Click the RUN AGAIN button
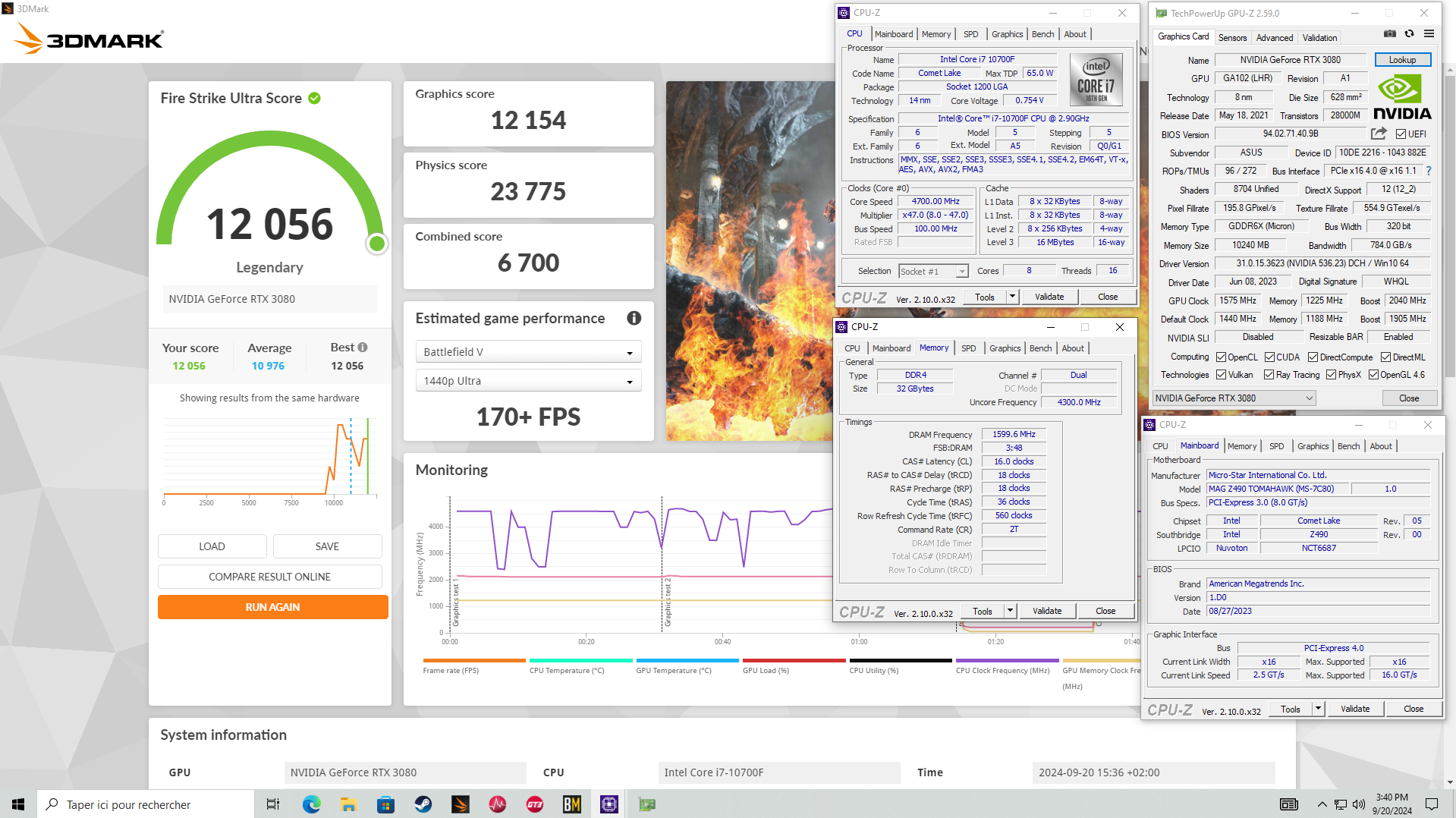This screenshot has width=1456, height=818. pyautogui.click(x=272, y=607)
